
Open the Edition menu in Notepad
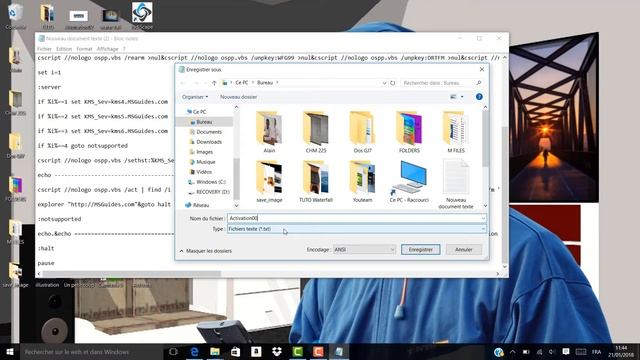click(64, 49)
